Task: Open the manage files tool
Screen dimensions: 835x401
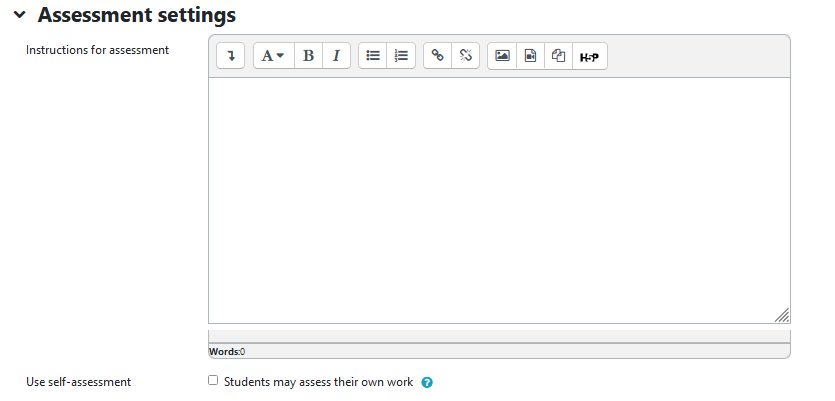Action: tap(559, 56)
